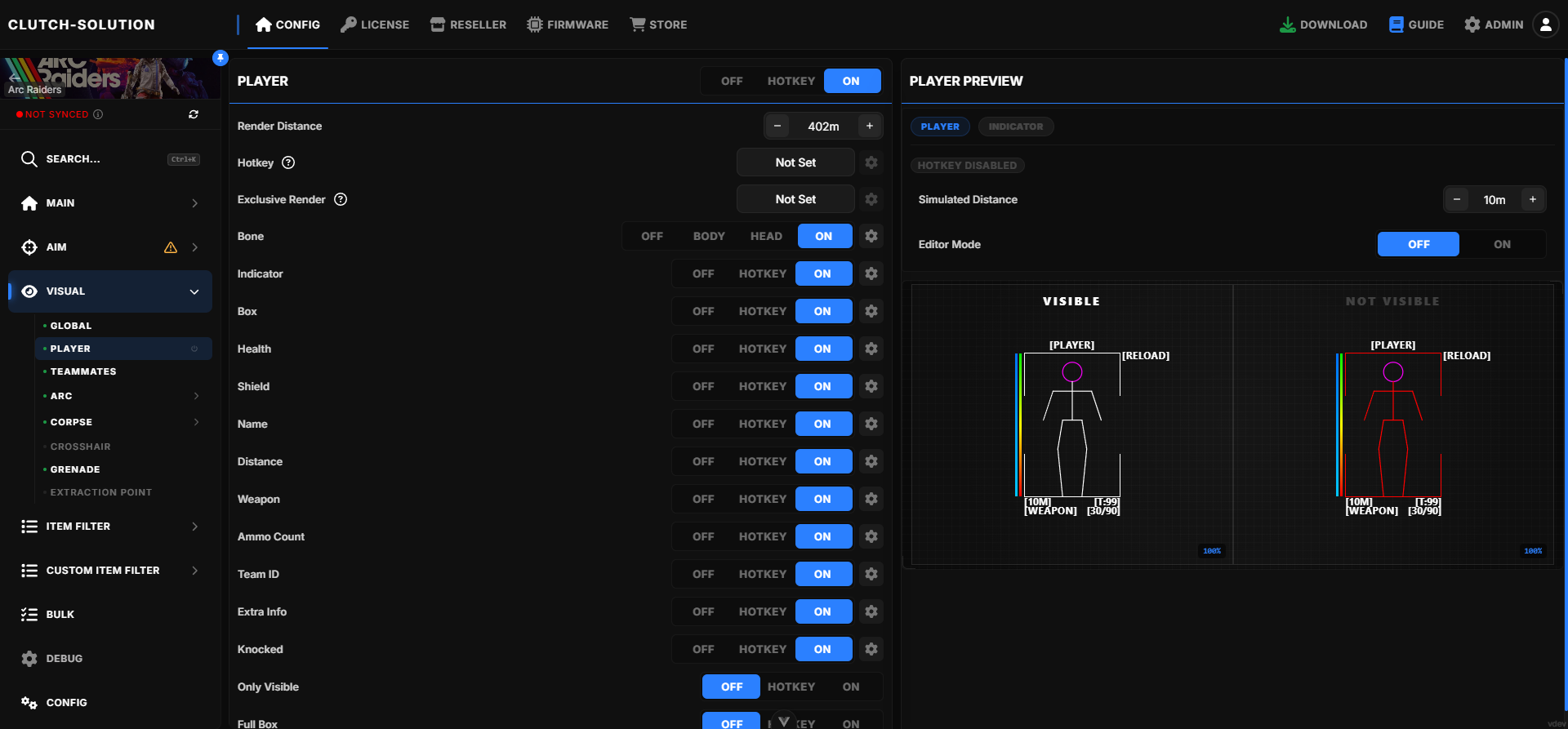Screen dimensions: 1568x729
Task: Open the LICENSE tab
Action: (375, 24)
